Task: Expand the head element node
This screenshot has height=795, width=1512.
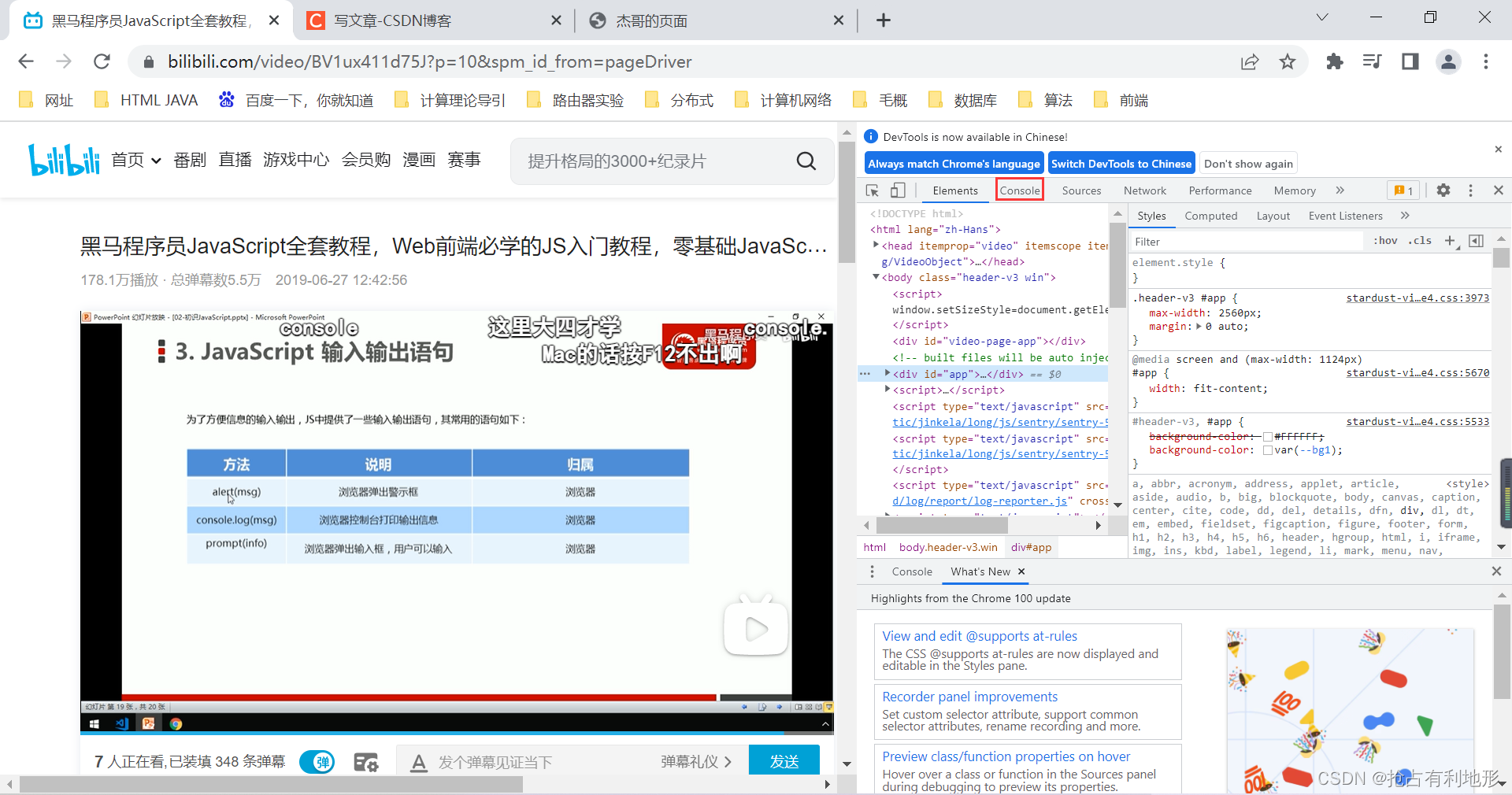Action: click(x=876, y=246)
